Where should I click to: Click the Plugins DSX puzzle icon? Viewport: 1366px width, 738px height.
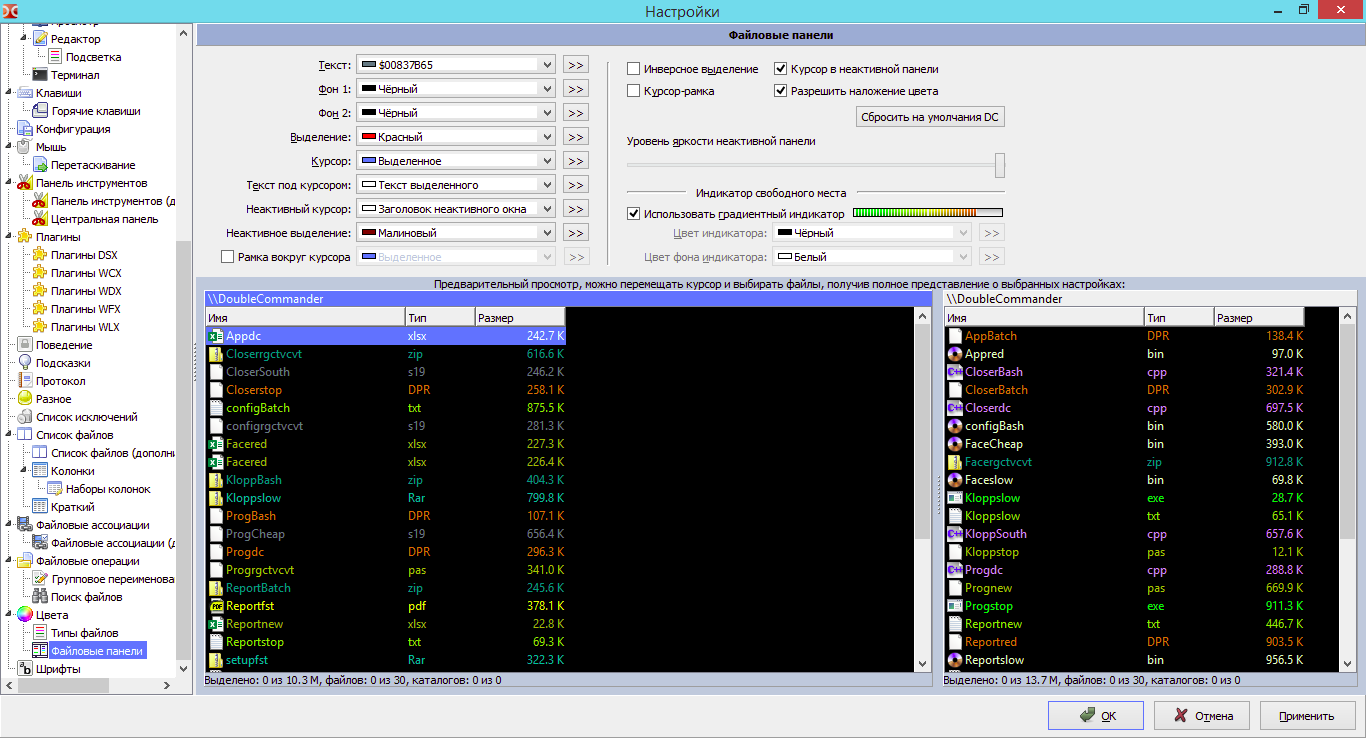(x=40, y=255)
